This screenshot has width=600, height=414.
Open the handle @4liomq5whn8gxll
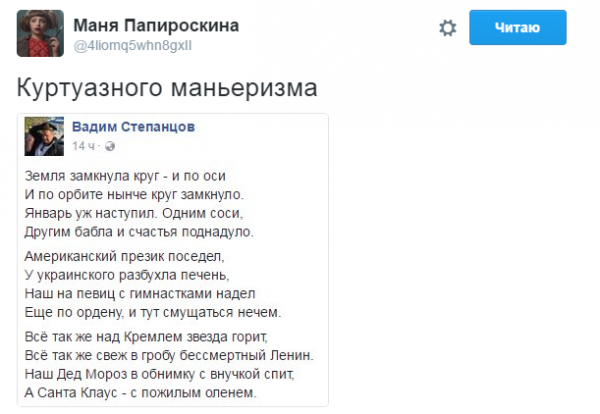pyautogui.click(x=133, y=46)
